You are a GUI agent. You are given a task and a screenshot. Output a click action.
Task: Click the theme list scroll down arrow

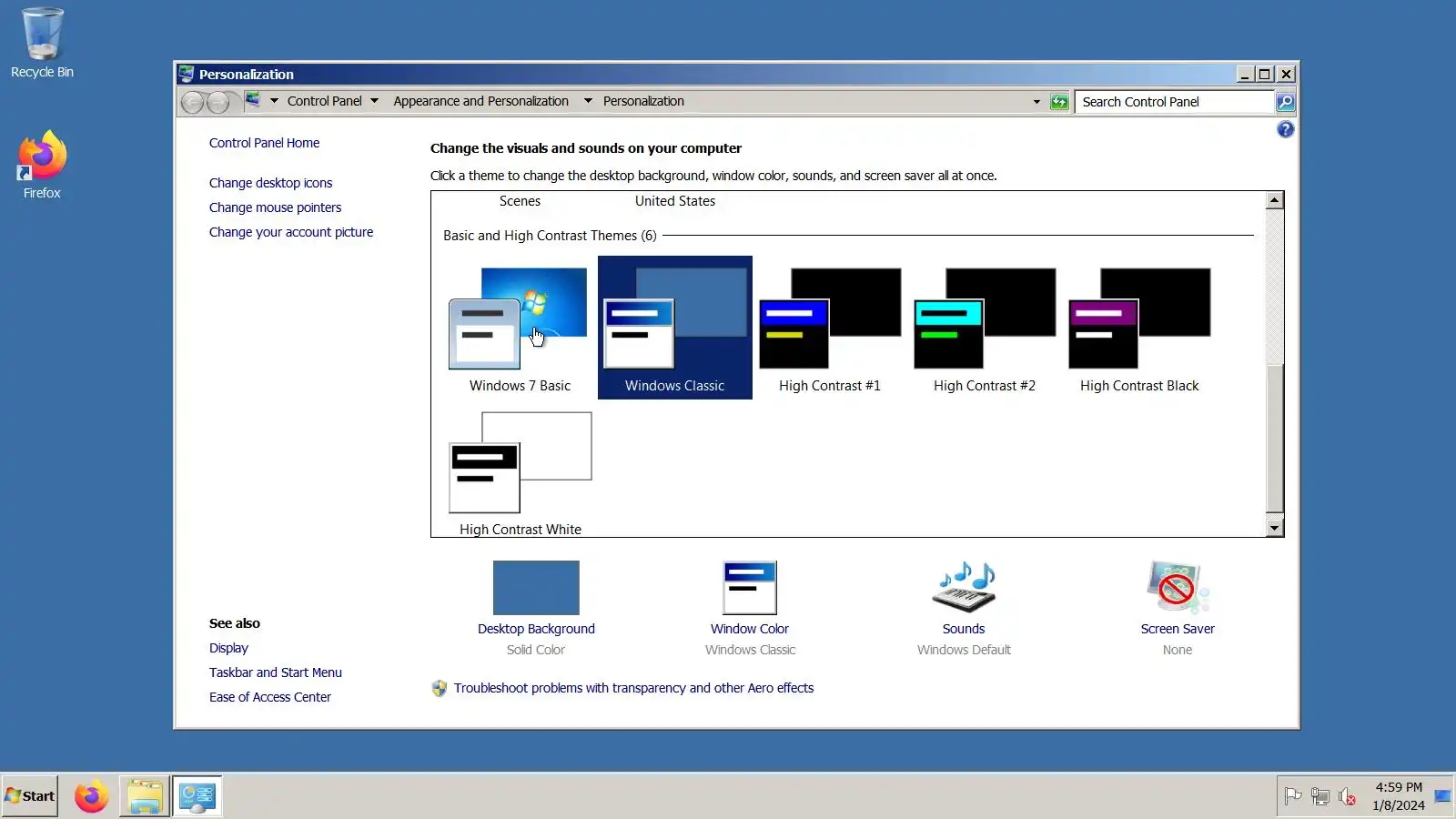click(x=1275, y=528)
